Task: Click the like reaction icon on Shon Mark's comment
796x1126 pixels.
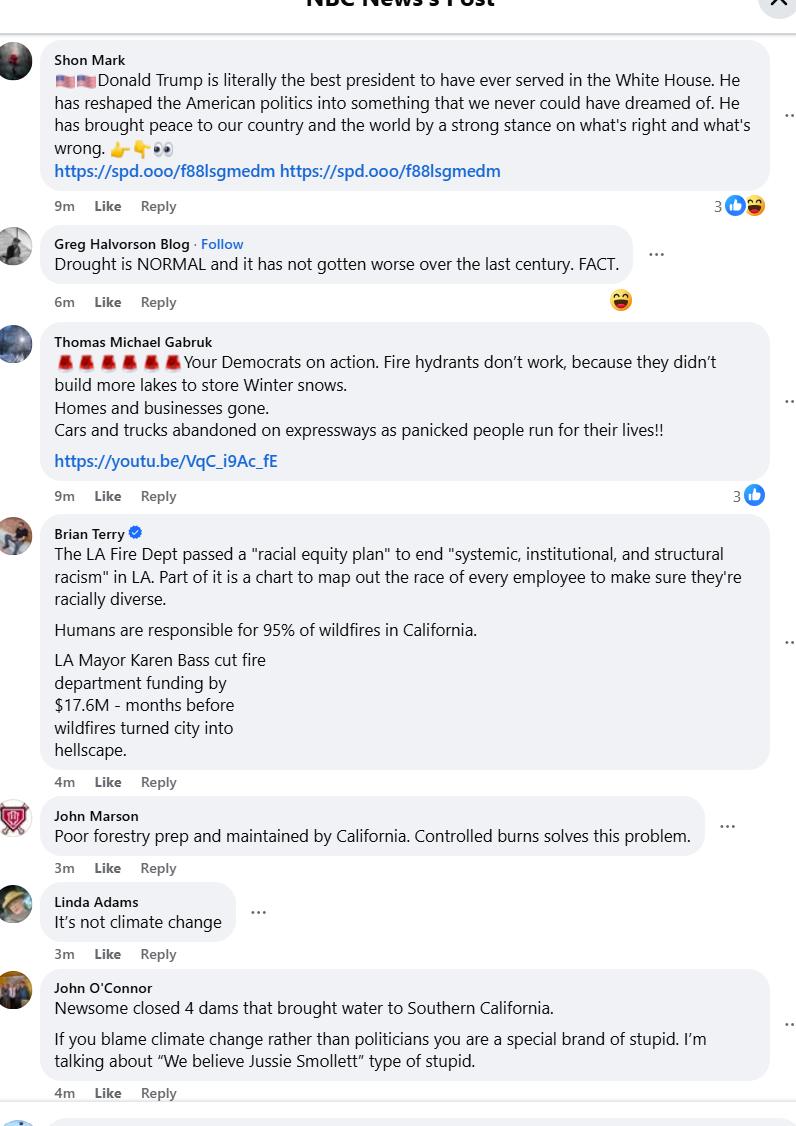Action: [x=736, y=206]
